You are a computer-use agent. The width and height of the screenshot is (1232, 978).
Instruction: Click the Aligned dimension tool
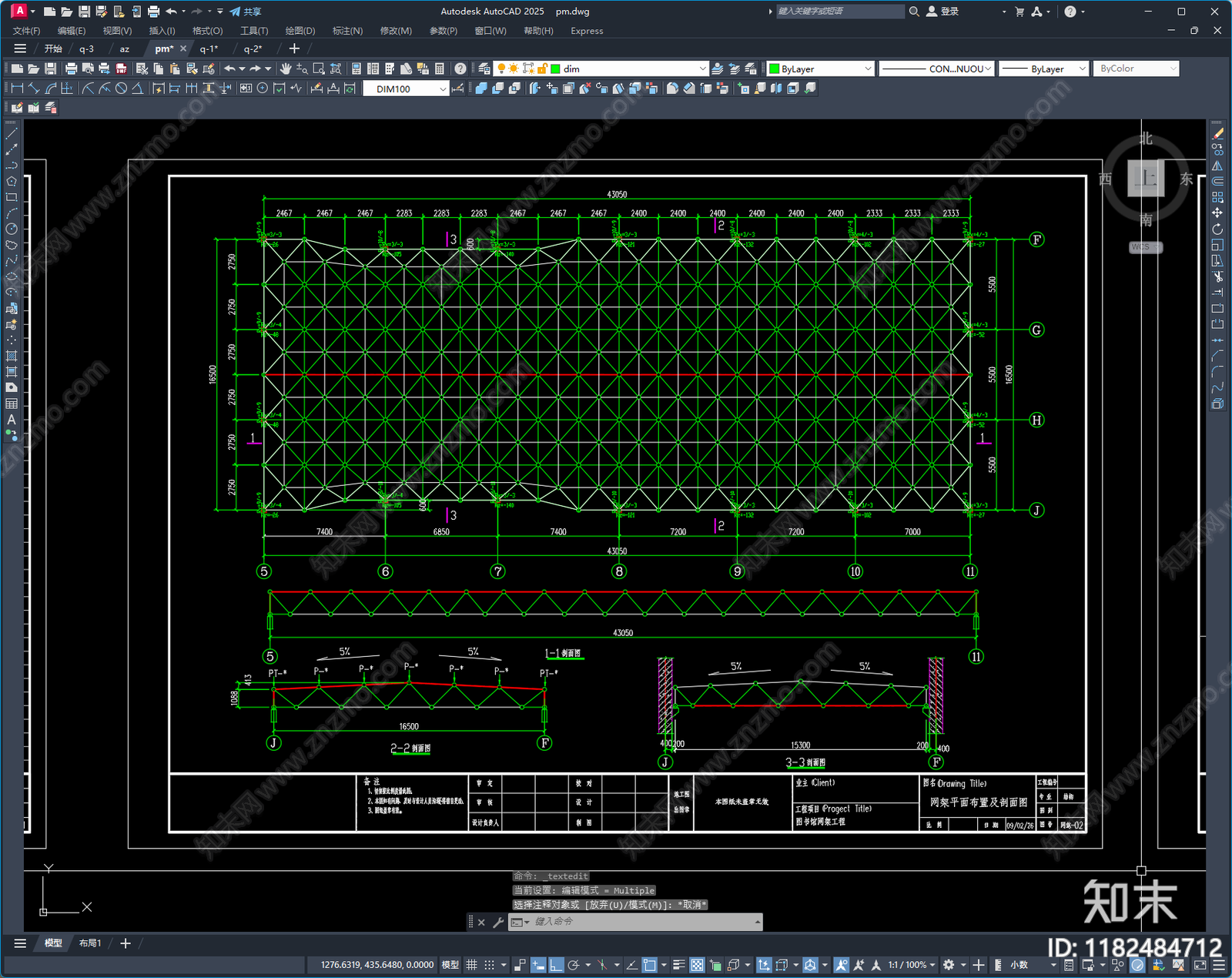(x=33, y=89)
